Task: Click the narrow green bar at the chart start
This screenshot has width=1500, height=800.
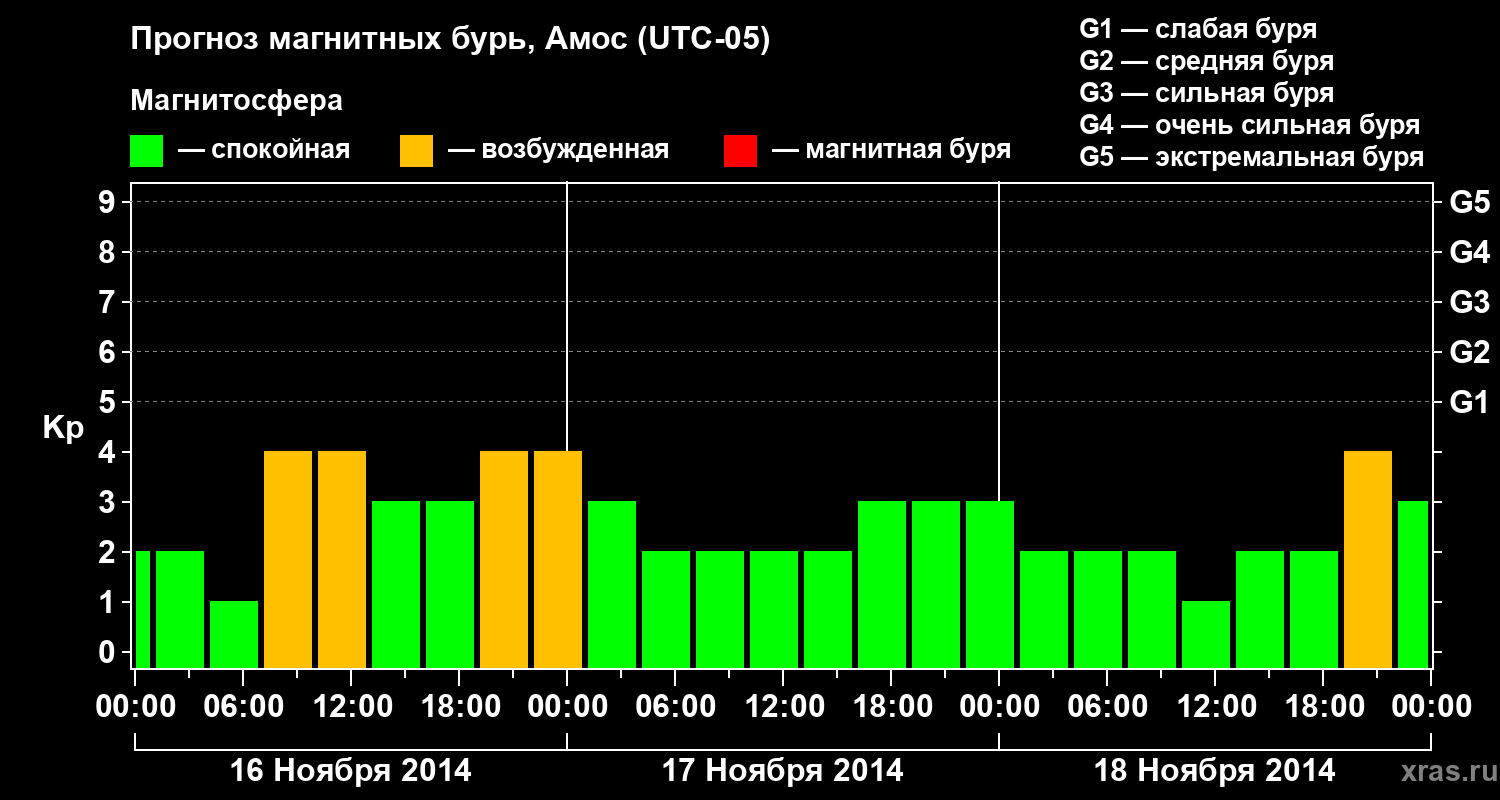Action: (142, 609)
